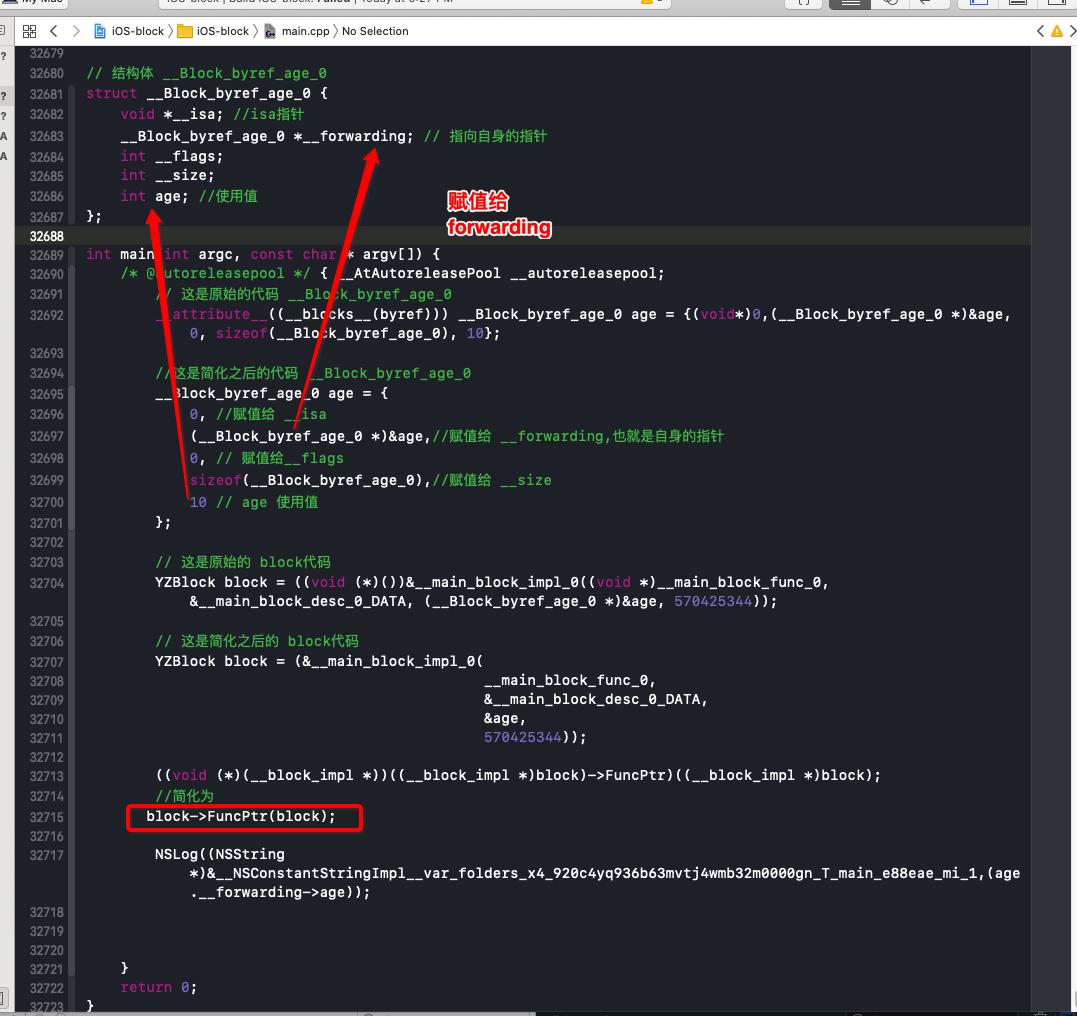Image resolution: width=1077 pixels, height=1016 pixels.
Task: Open the related items grid menu
Action: pos(30,31)
